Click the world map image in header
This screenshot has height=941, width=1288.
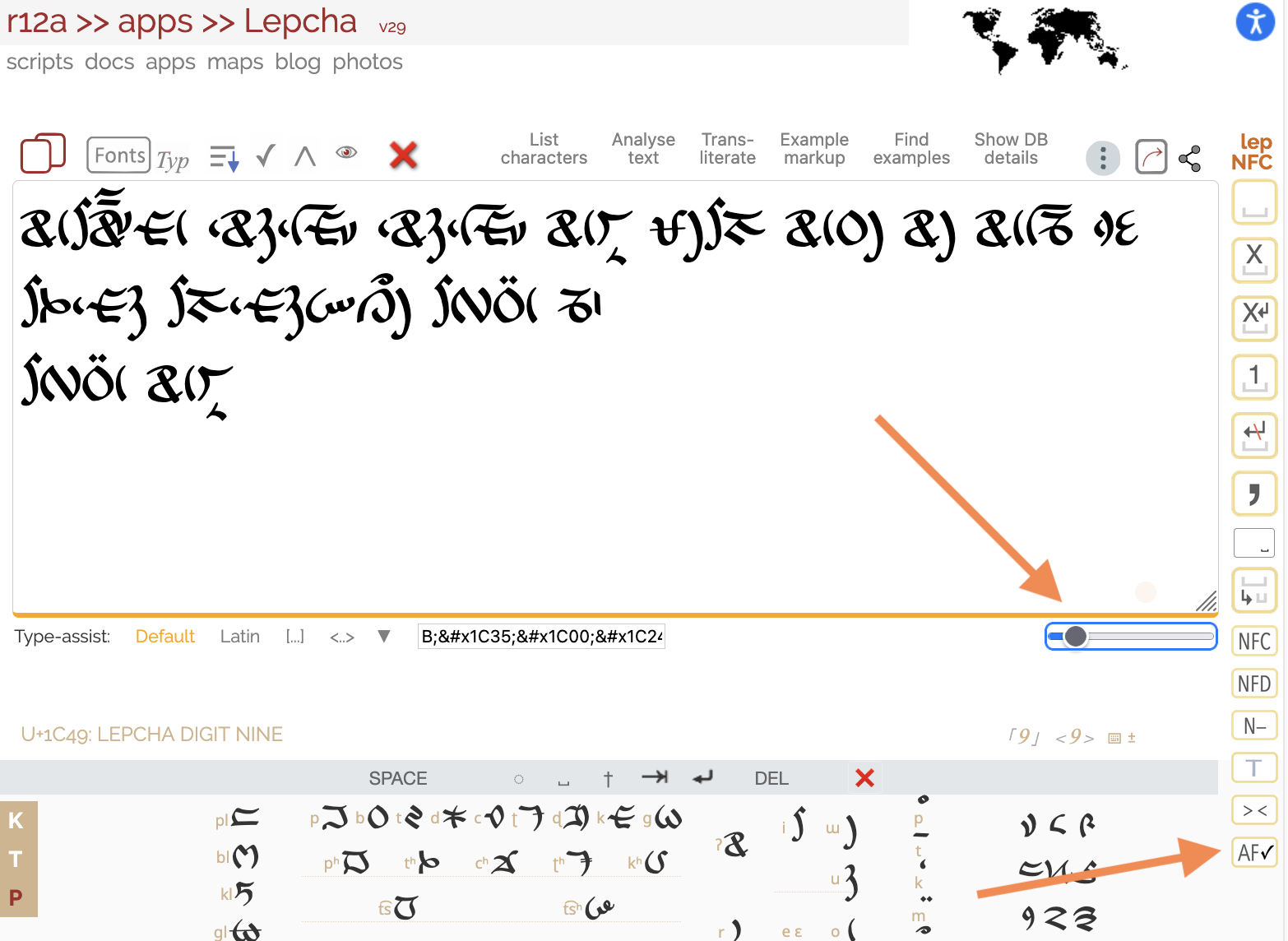point(1045,39)
